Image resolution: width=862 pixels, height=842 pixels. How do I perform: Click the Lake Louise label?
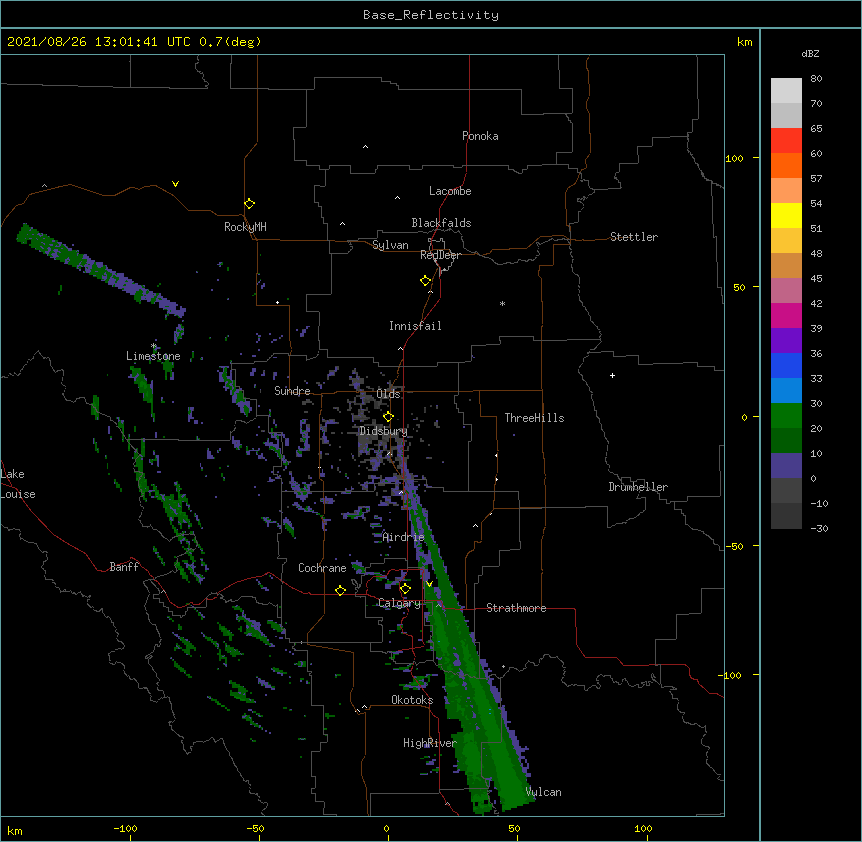18,484
